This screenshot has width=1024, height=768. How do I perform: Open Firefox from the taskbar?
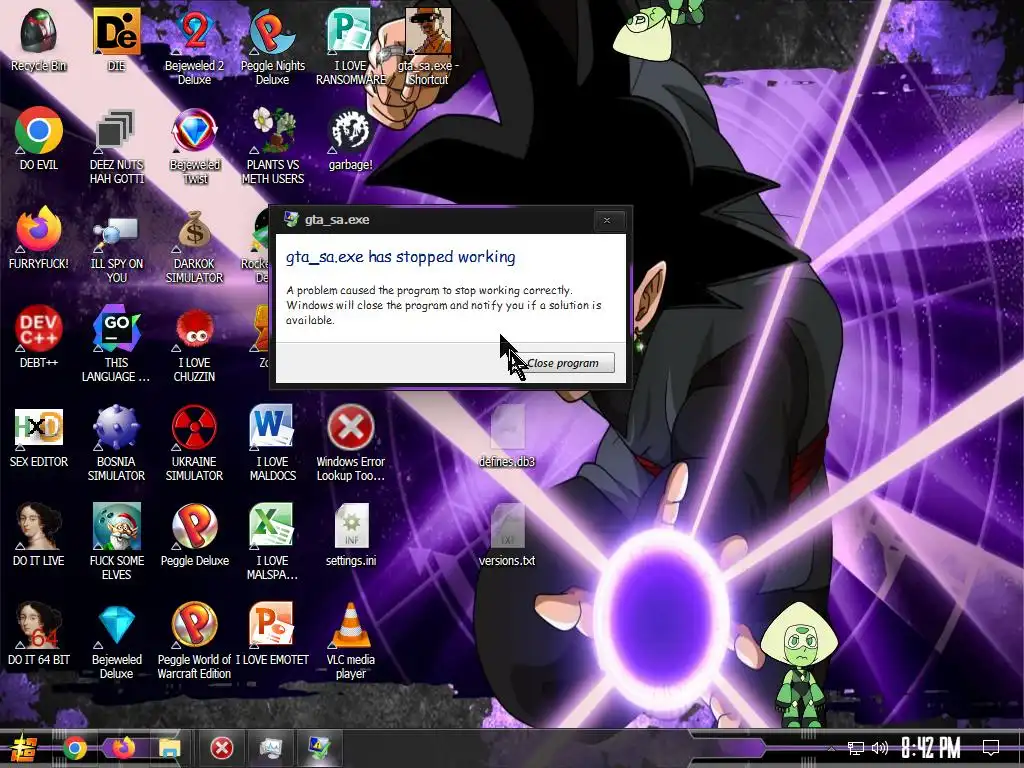tap(123, 748)
